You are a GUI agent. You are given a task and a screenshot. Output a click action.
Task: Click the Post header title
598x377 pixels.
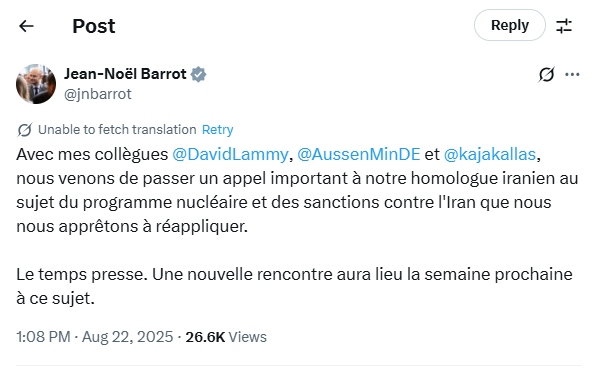(x=94, y=26)
